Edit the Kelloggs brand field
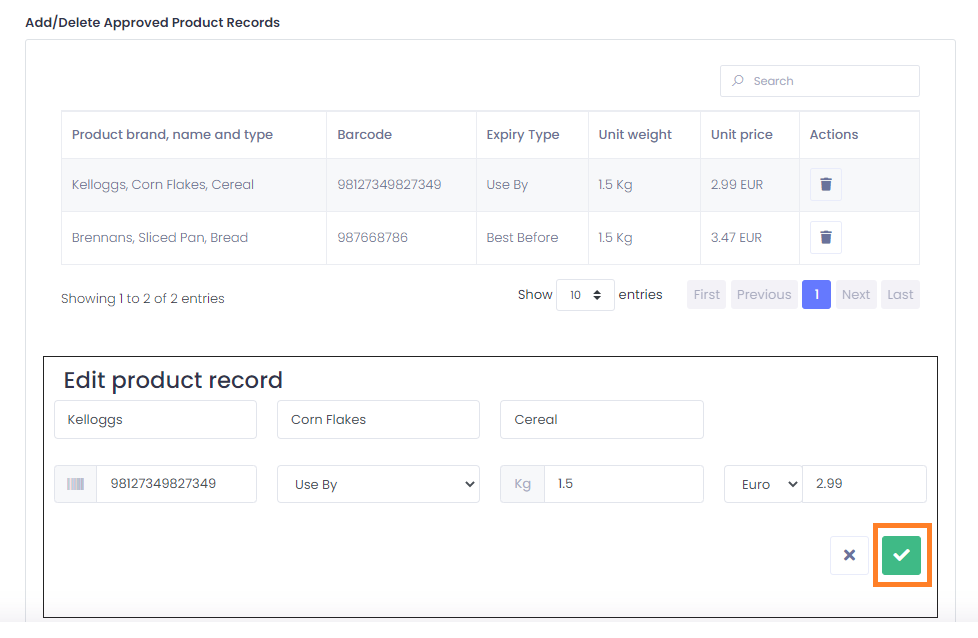The height and width of the screenshot is (638, 978). (155, 420)
